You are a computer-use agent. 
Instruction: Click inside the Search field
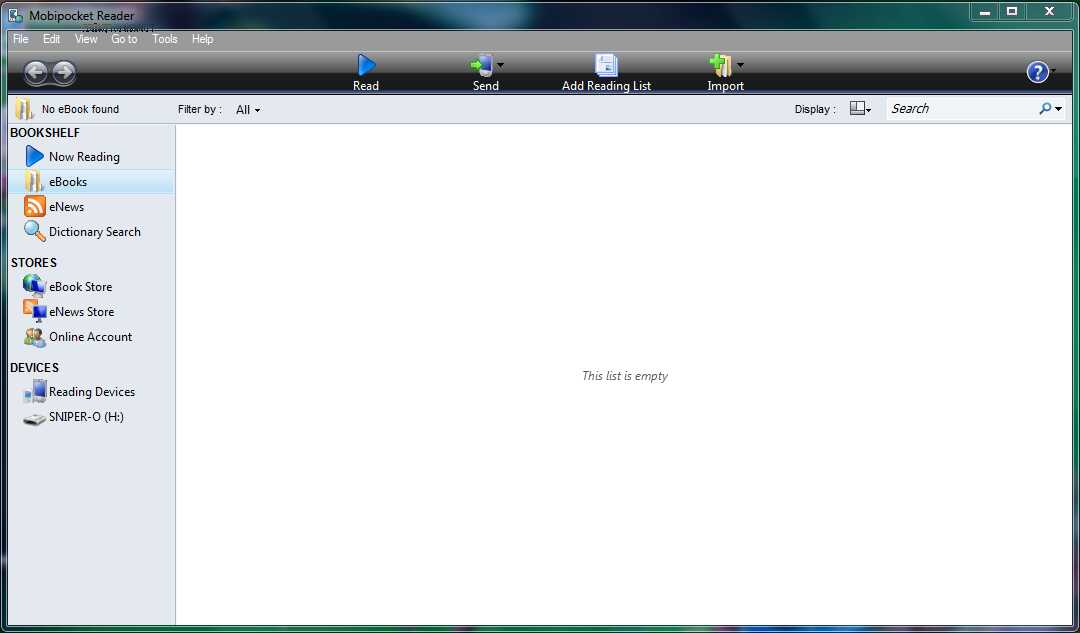pyautogui.click(x=962, y=109)
